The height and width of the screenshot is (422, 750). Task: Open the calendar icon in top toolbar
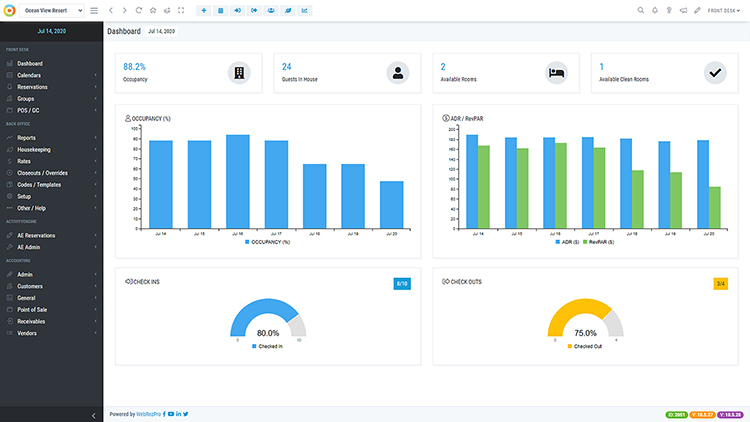pyautogui.click(x=221, y=10)
